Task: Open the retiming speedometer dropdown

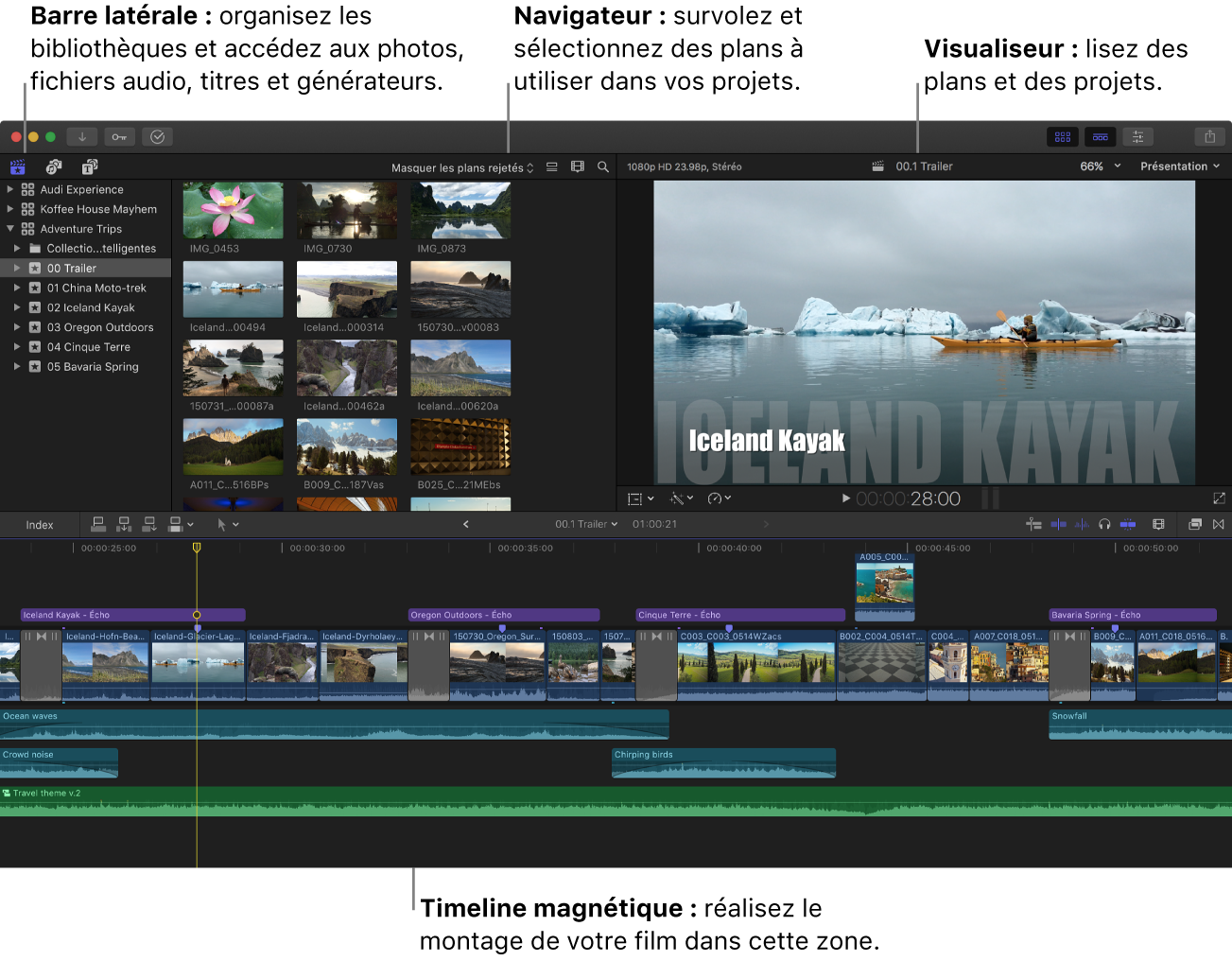Action: click(719, 498)
